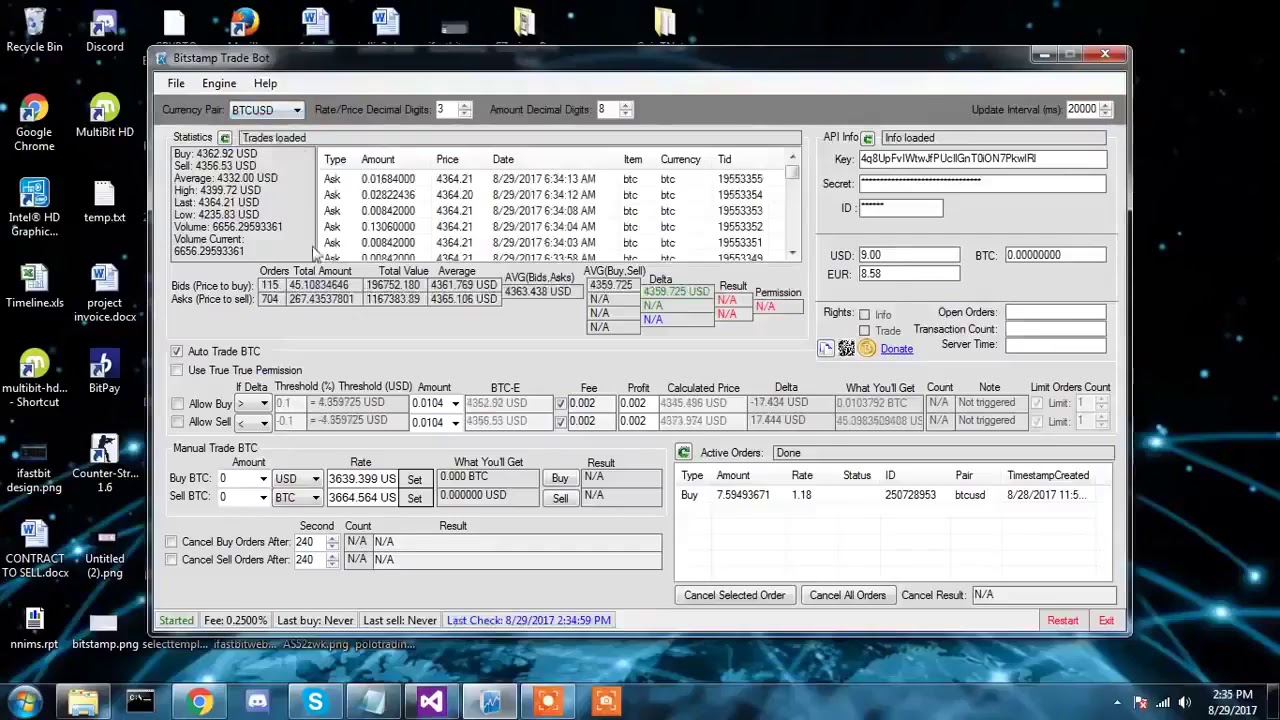Open Skype from the taskbar
This screenshot has width=1280, height=720.
[315, 702]
